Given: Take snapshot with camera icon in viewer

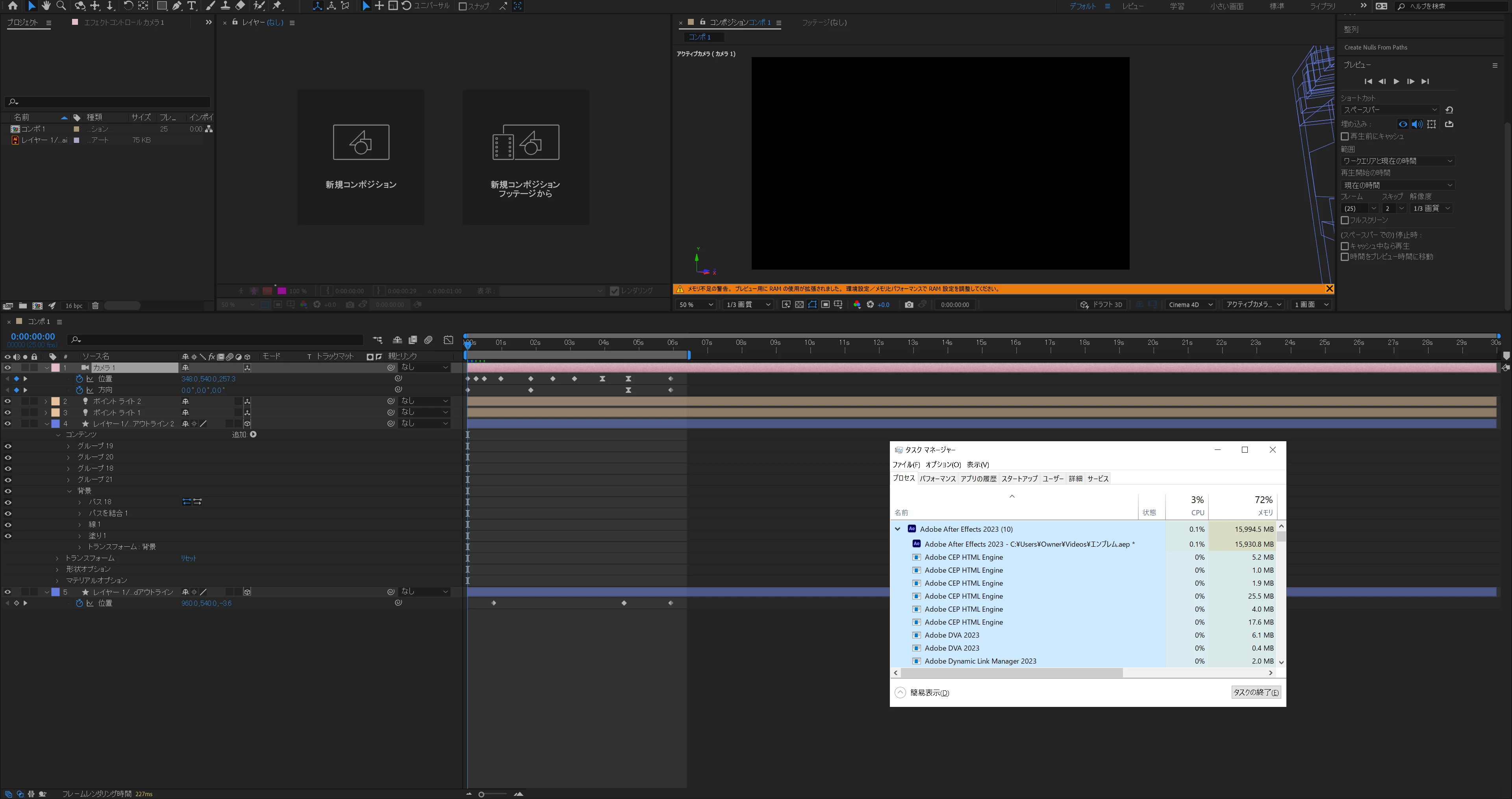Looking at the screenshot, I should [x=909, y=305].
